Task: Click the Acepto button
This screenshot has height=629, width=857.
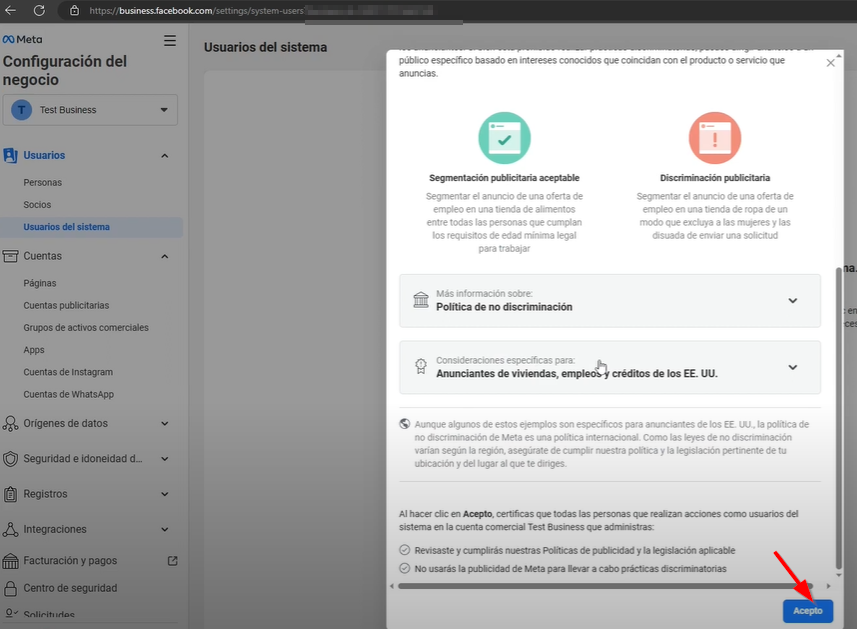Action: point(808,610)
